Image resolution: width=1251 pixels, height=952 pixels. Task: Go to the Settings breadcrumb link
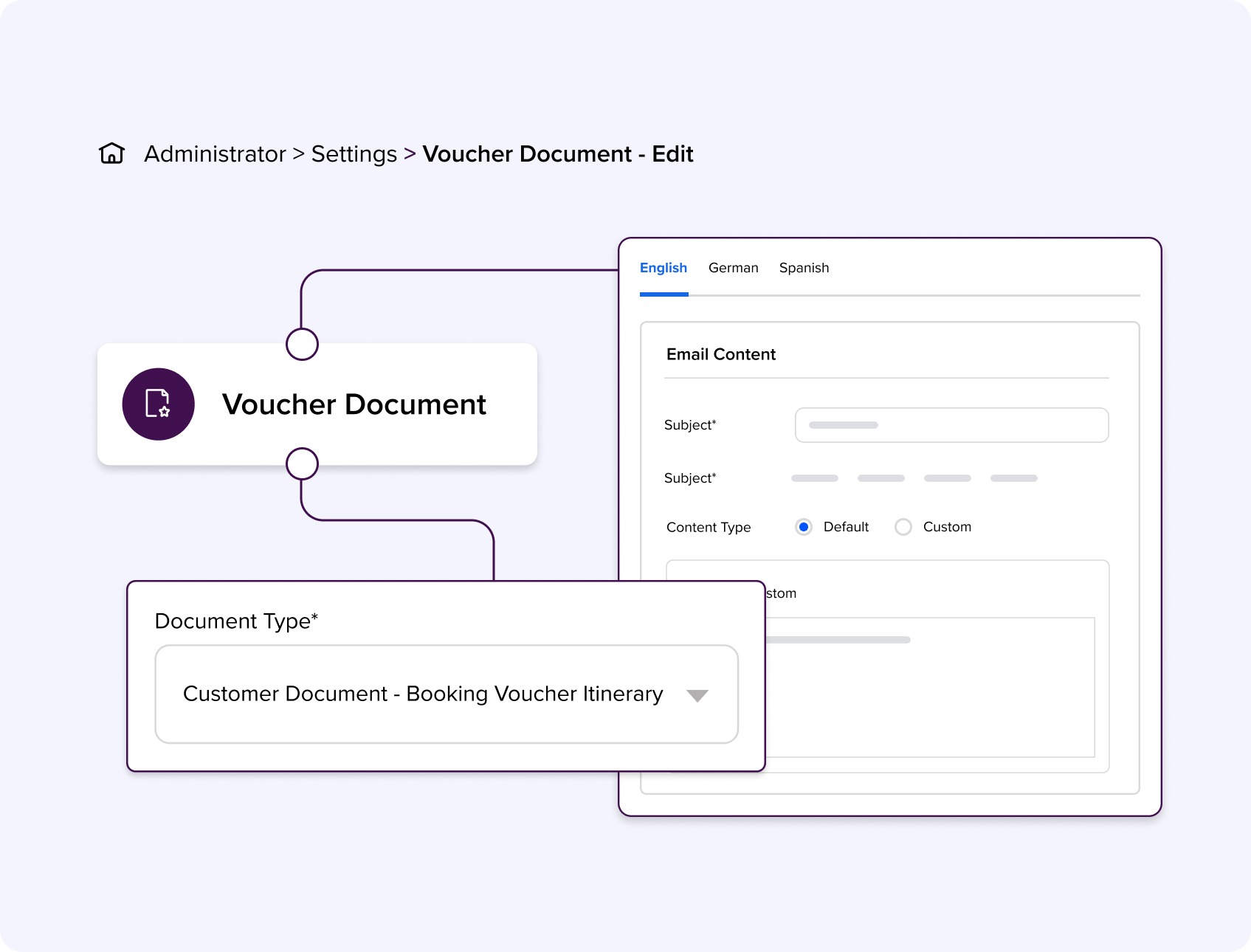(354, 154)
